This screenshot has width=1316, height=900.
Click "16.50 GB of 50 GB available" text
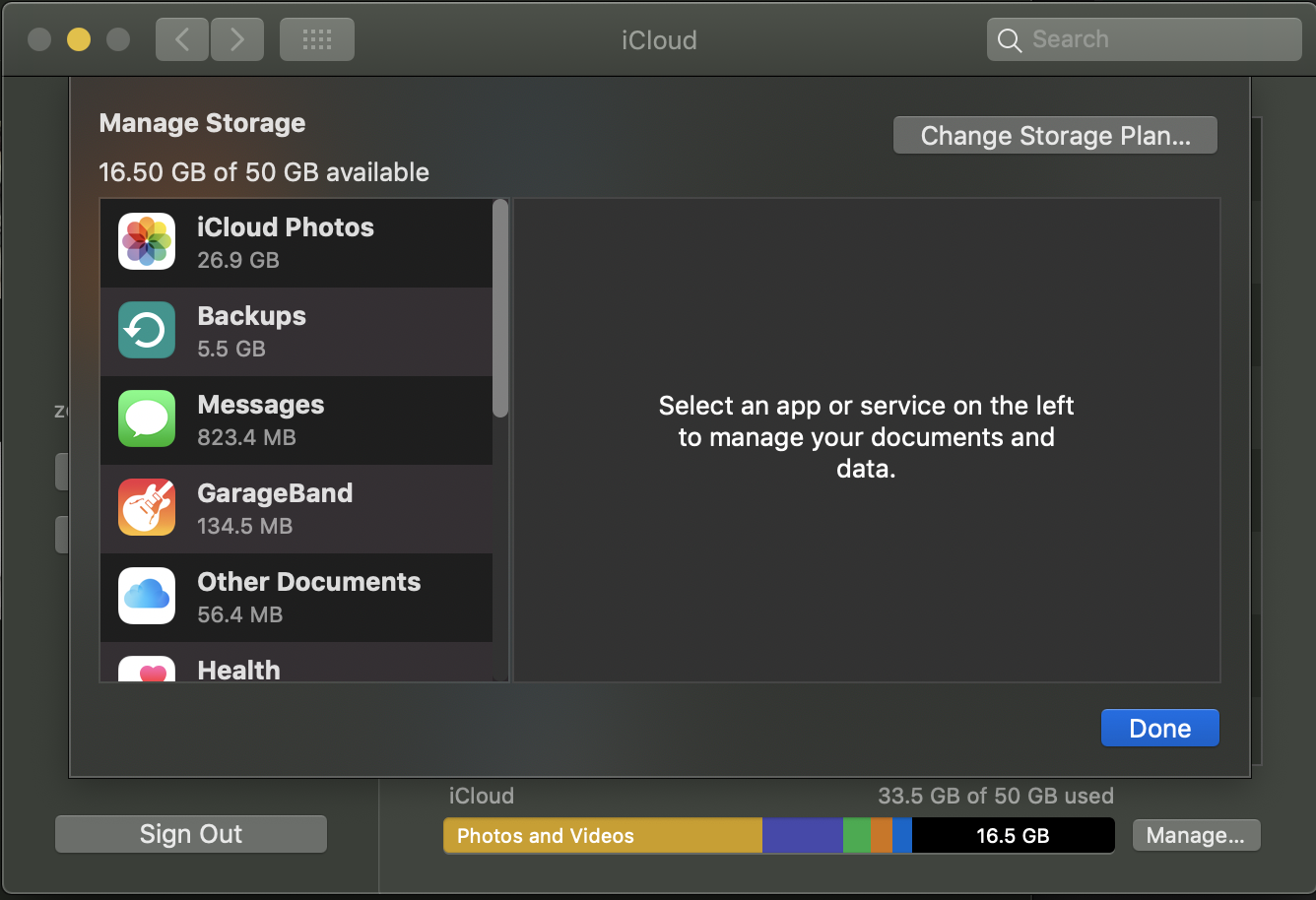[x=264, y=172]
